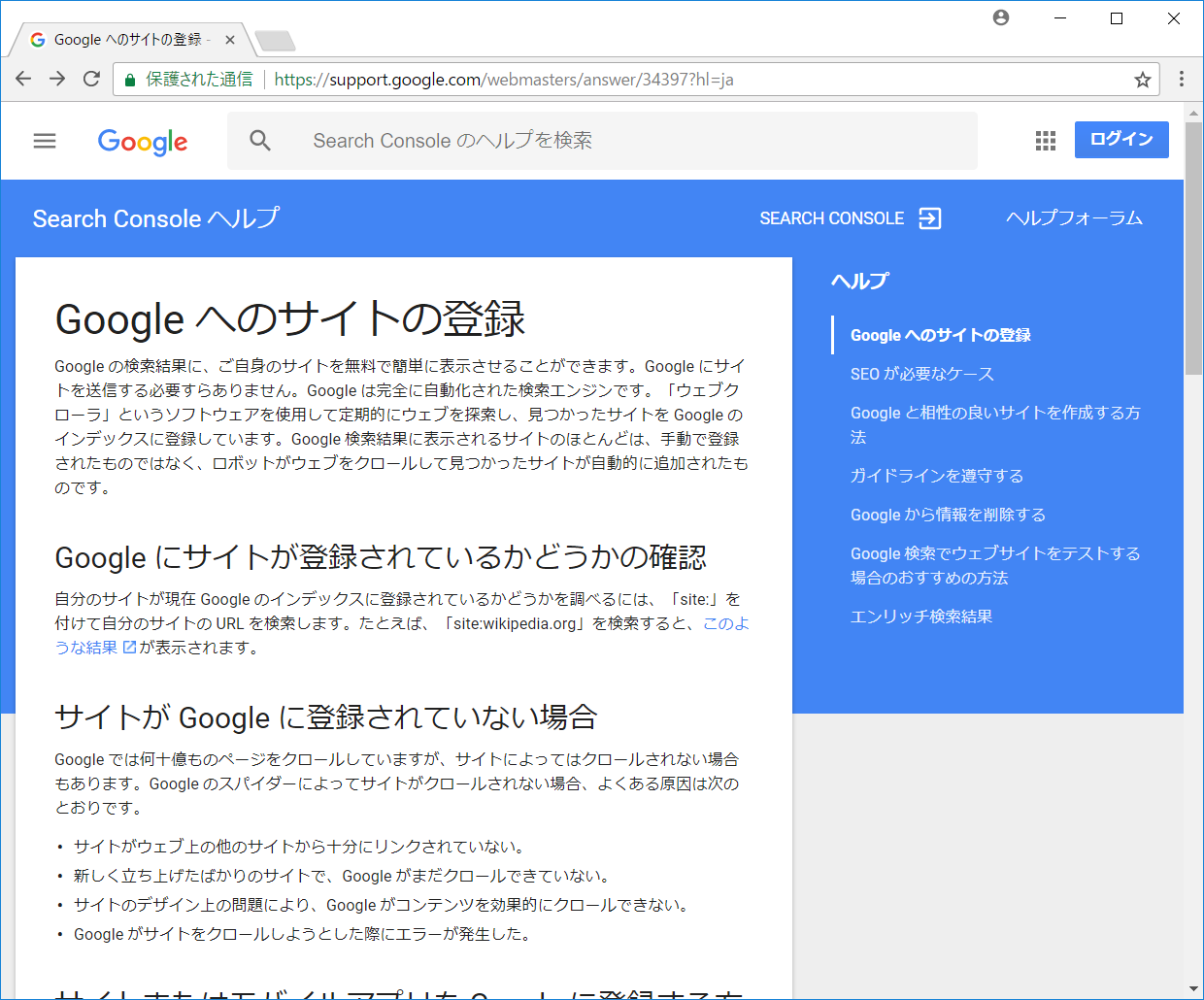The height and width of the screenshot is (1000, 1204).
Task: Go forward to the next page
Action: coord(57,79)
